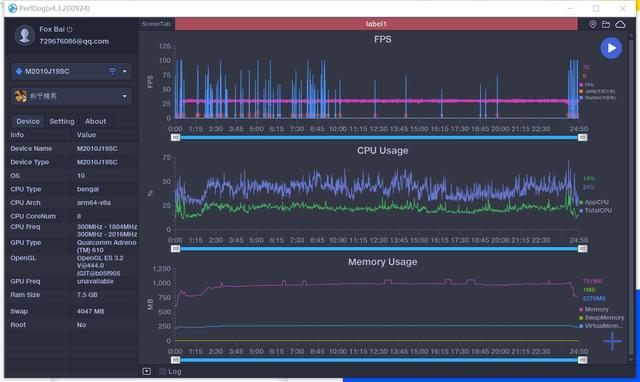This screenshot has height=382, width=640.
Task: Toggle the Jank legend series
Action: click(x=597, y=91)
